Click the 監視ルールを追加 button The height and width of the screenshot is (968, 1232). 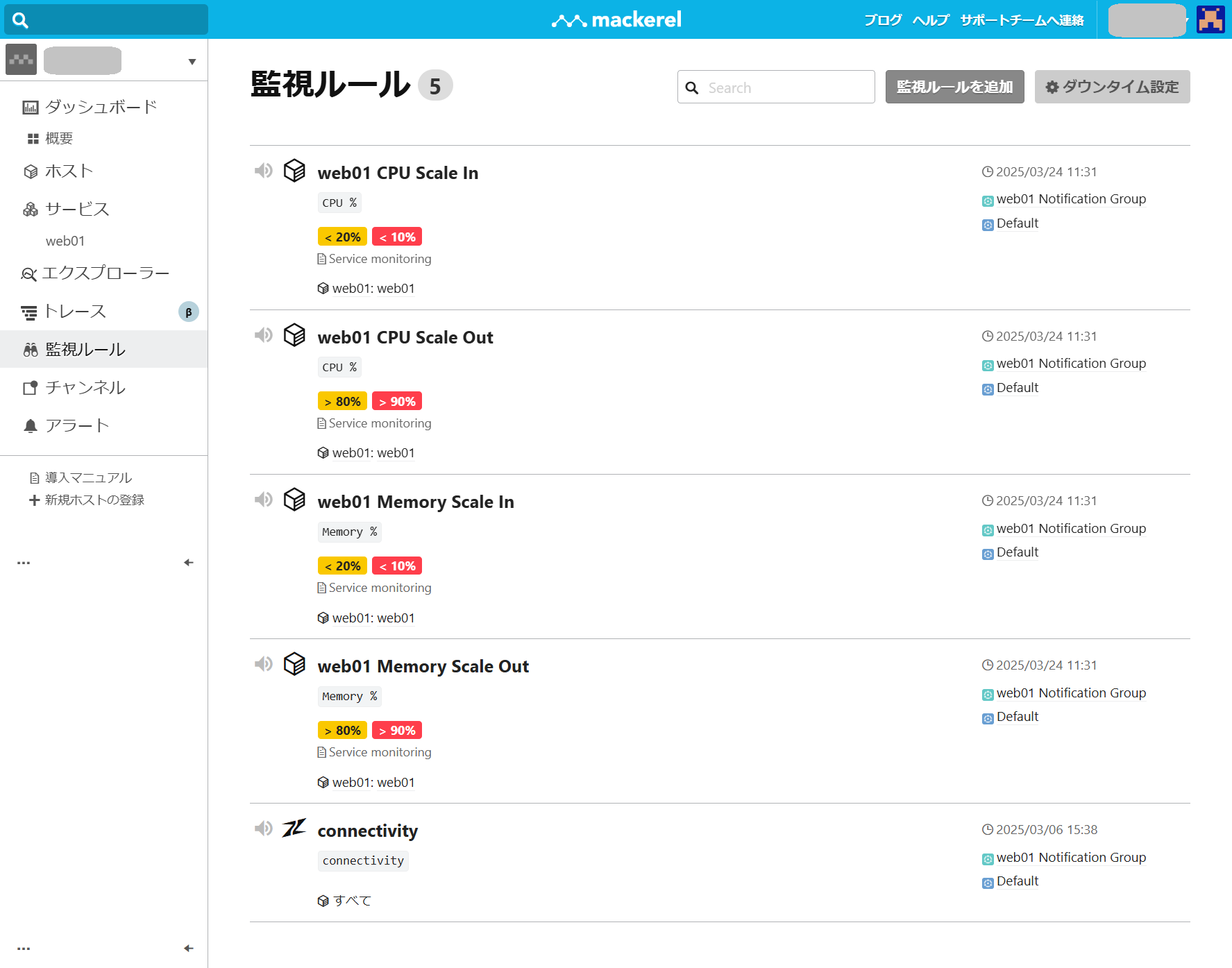954,87
